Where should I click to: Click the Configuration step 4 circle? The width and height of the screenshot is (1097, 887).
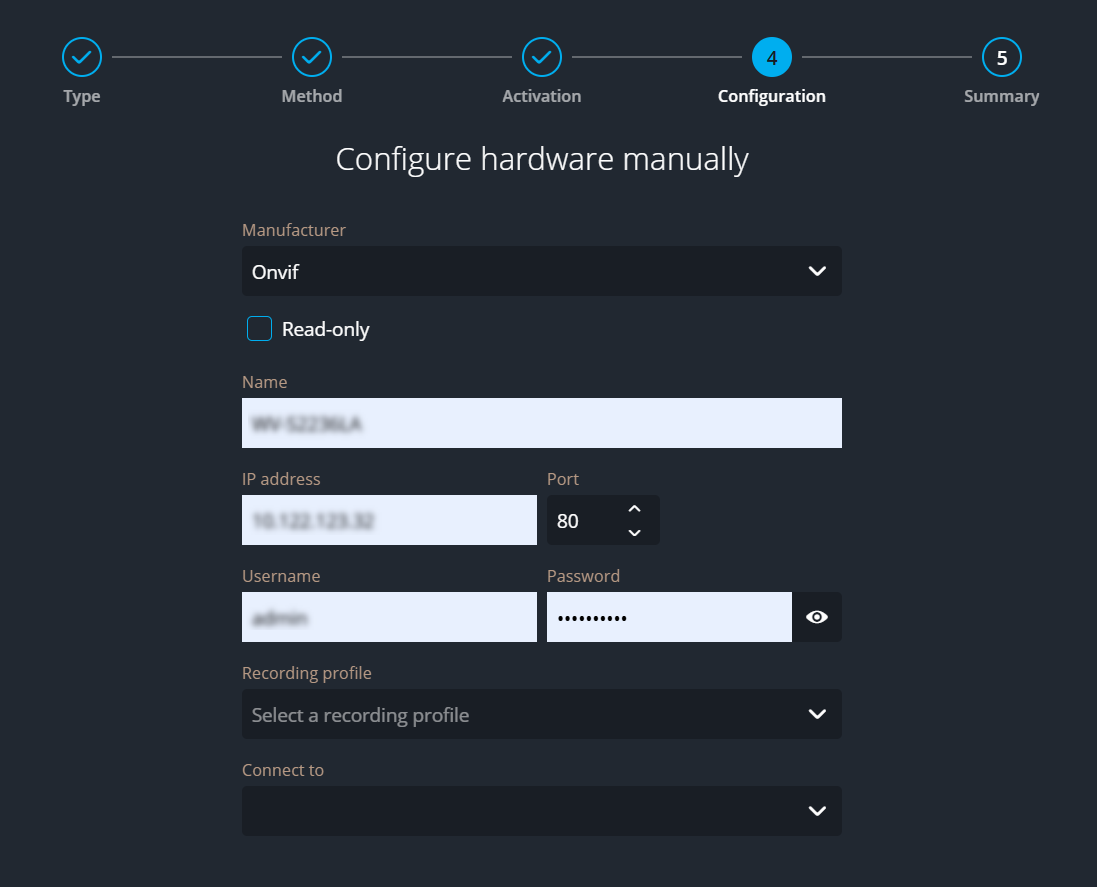pyautogui.click(x=772, y=58)
